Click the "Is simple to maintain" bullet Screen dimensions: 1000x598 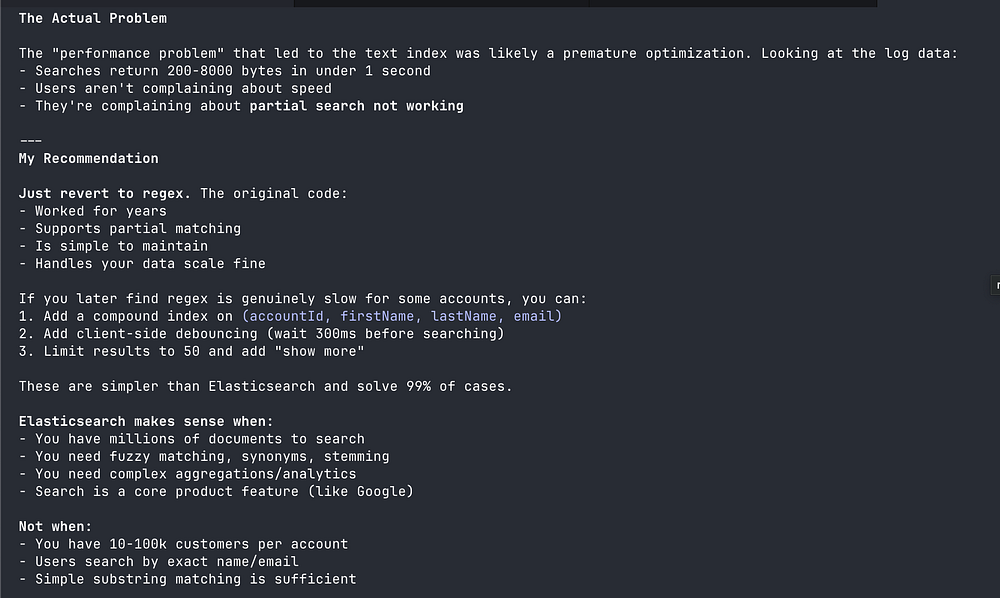pos(121,246)
